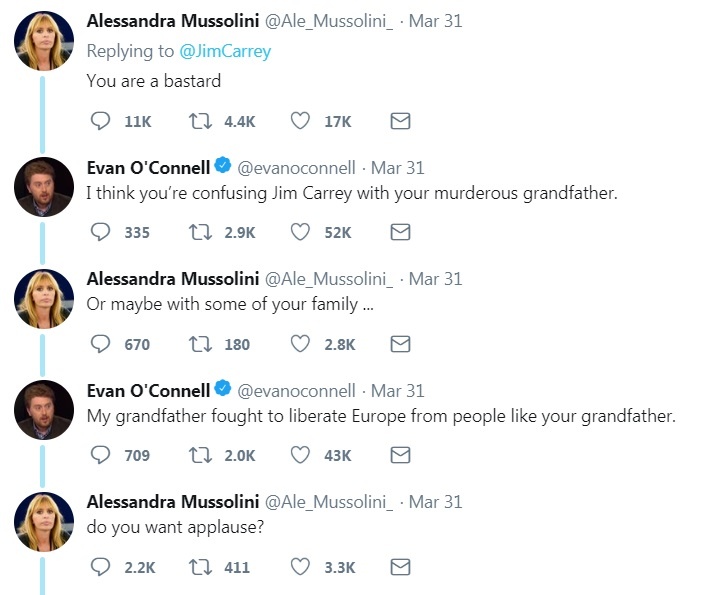The width and height of the screenshot is (704, 595).
Task: Click Alessandra Mussolini's avatar on the top tweet
Action: pos(45,40)
